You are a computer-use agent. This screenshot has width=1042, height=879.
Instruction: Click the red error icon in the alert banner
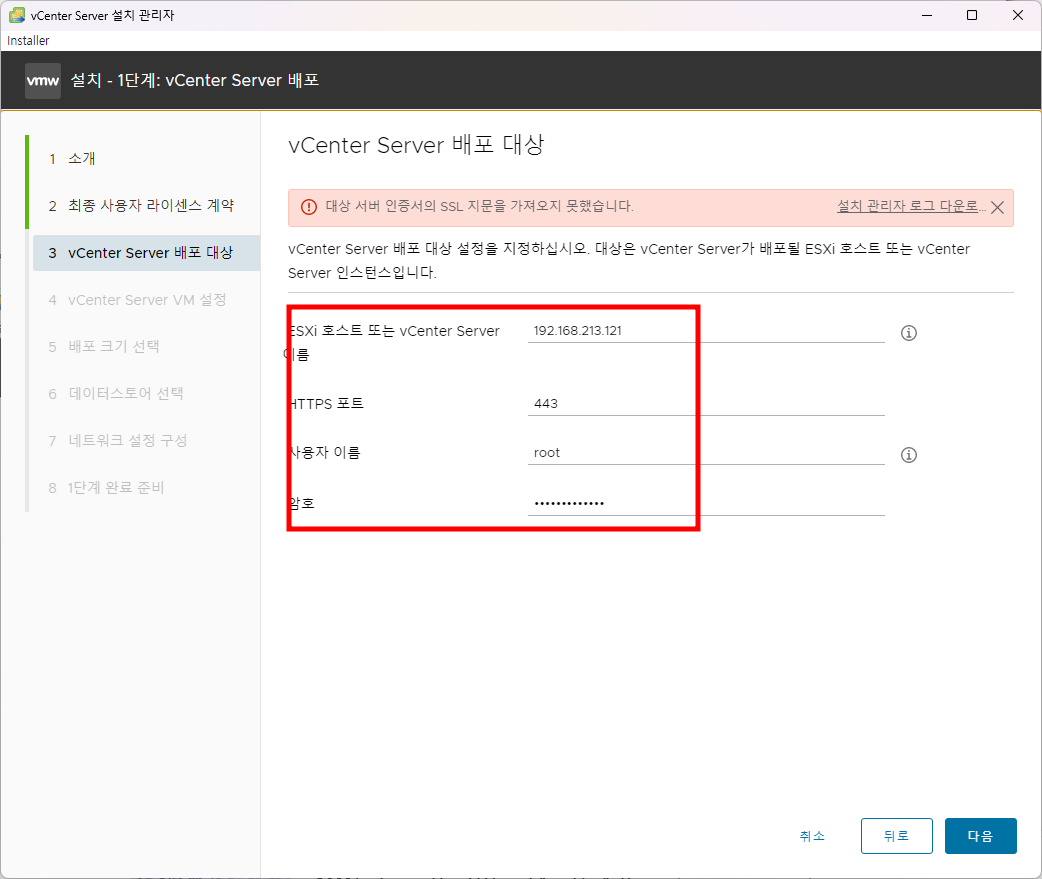(x=309, y=207)
